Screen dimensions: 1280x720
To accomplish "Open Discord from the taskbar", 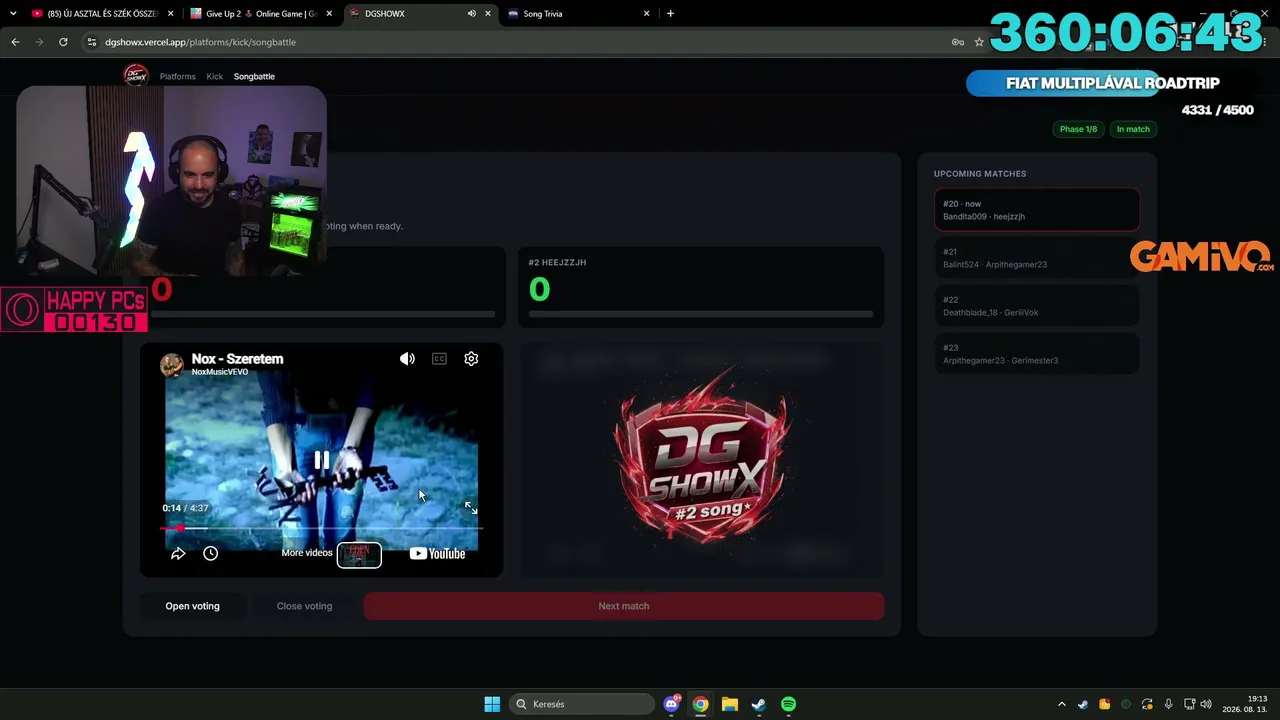I will 672,704.
